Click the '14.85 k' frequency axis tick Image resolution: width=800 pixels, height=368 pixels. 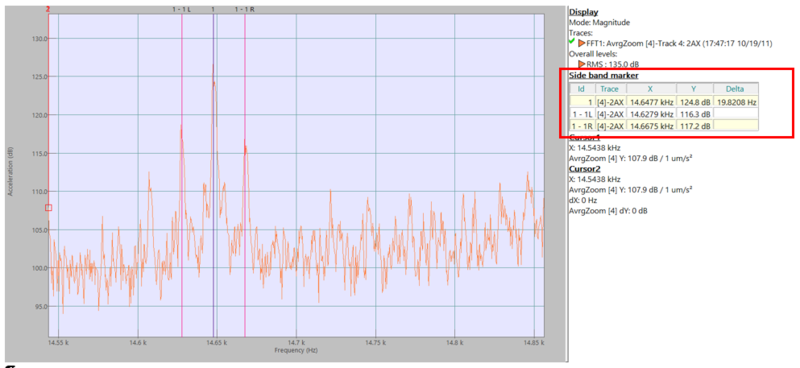coord(534,344)
